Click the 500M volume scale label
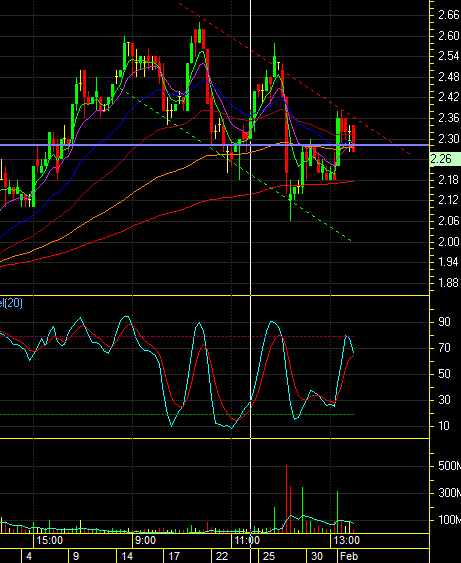This screenshot has height=563, width=461. pos(449,466)
